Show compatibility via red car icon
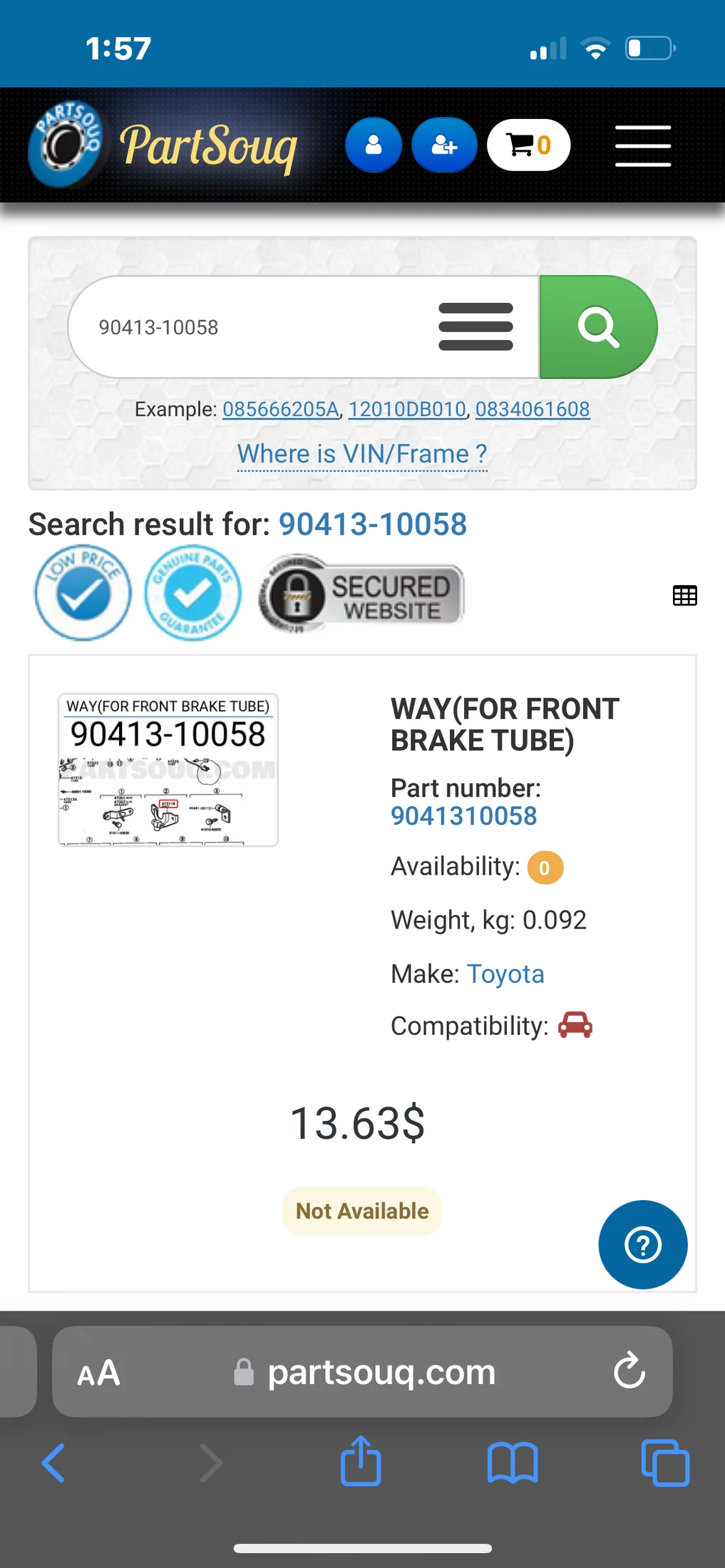Viewport: 725px width, 1568px height. click(575, 1025)
